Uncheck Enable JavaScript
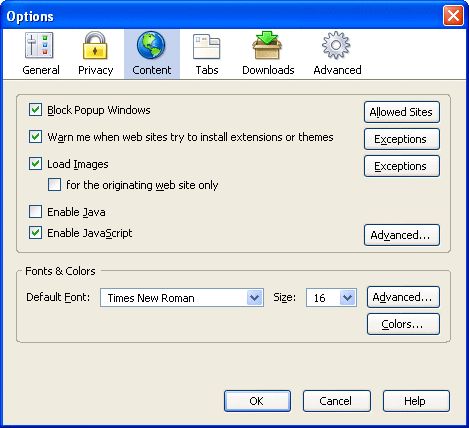Viewport: 469px width, 428px height. click(x=35, y=233)
